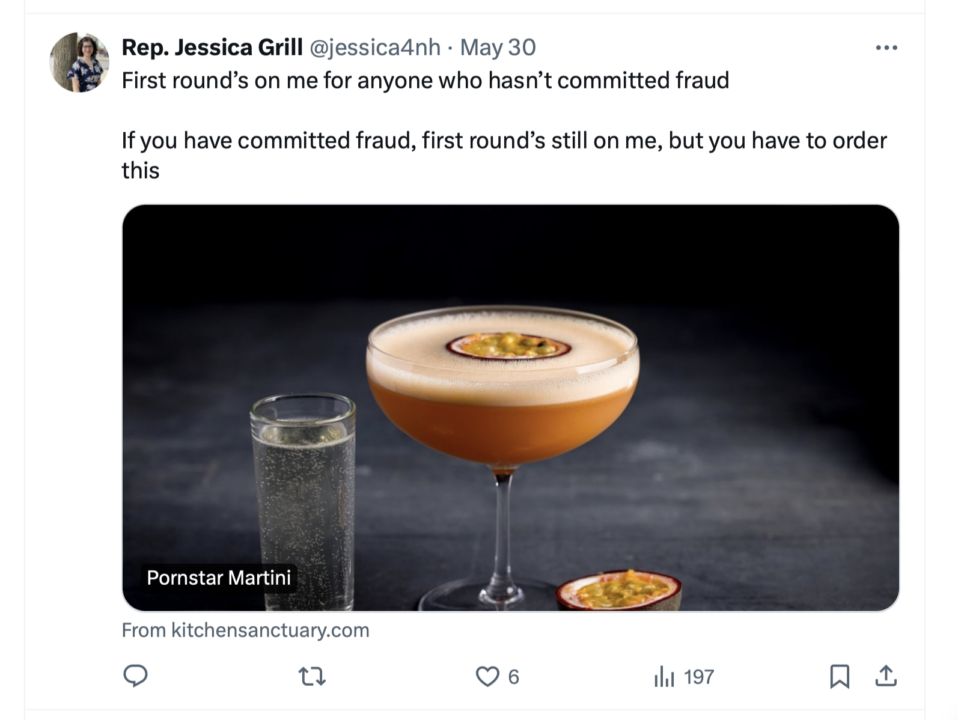
Task: Click the passion fruit half at photo bottom
Action: (619, 589)
